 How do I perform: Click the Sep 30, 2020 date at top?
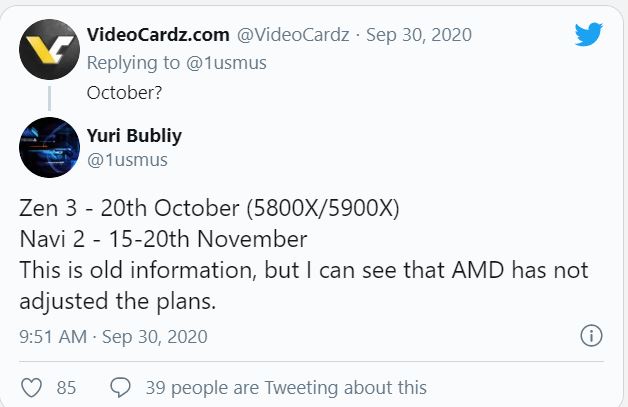(x=419, y=35)
